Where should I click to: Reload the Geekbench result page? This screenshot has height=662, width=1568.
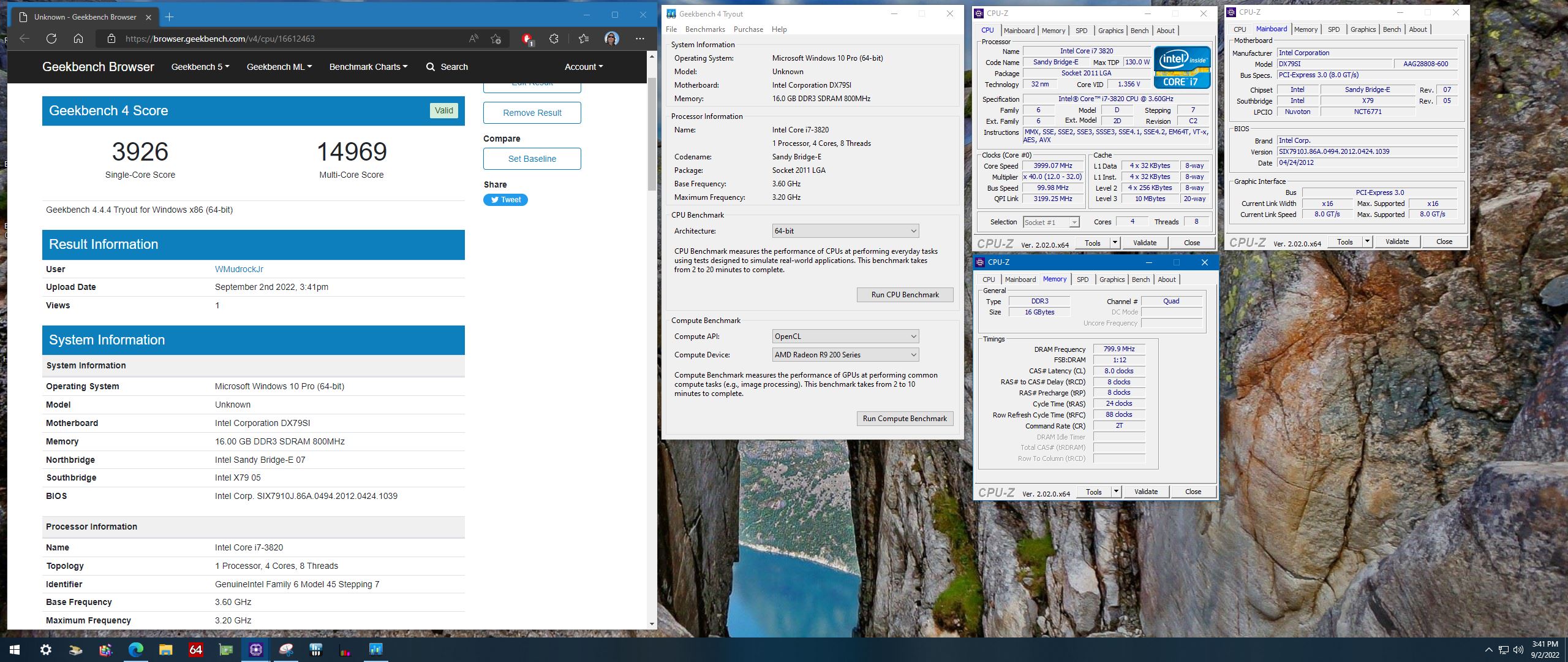click(x=51, y=39)
